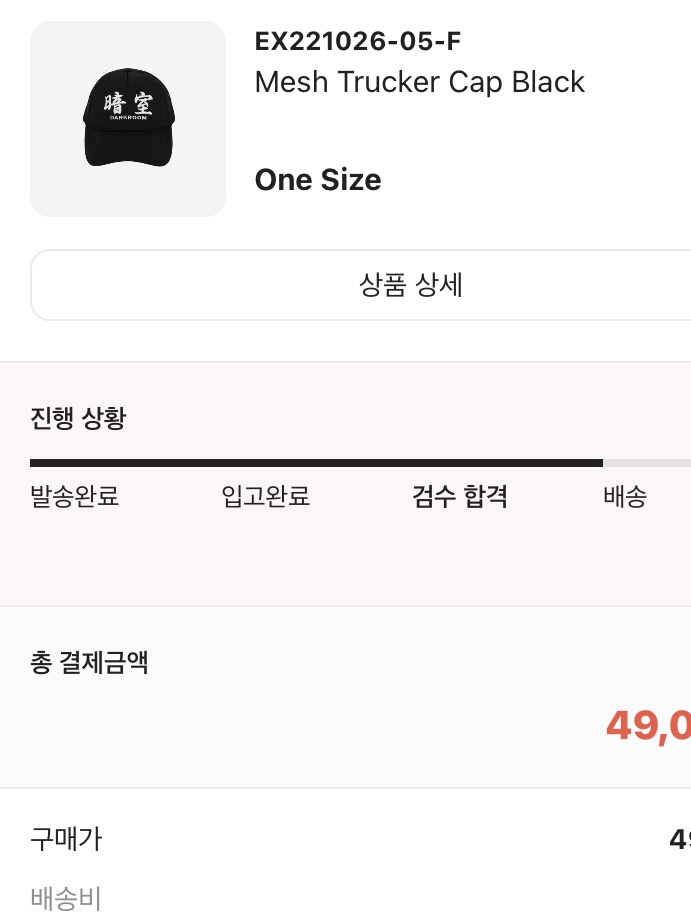Click the 배송비 row label
The image size is (691, 920).
pos(66,898)
